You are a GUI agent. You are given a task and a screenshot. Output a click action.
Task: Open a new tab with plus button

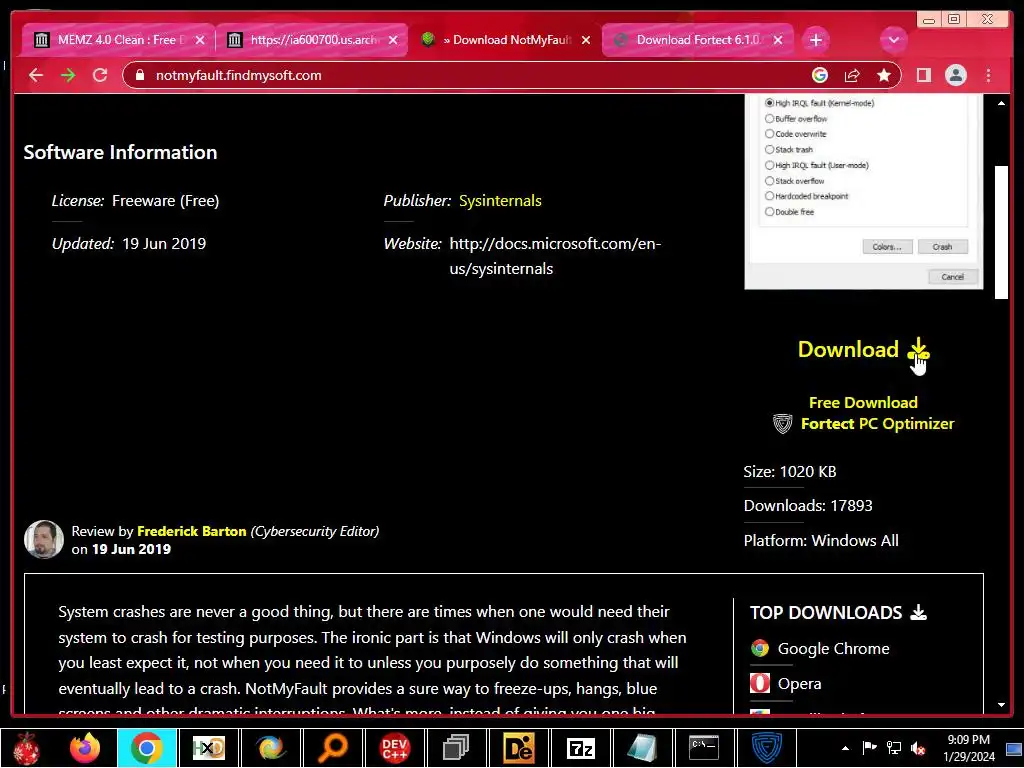pos(816,40)
